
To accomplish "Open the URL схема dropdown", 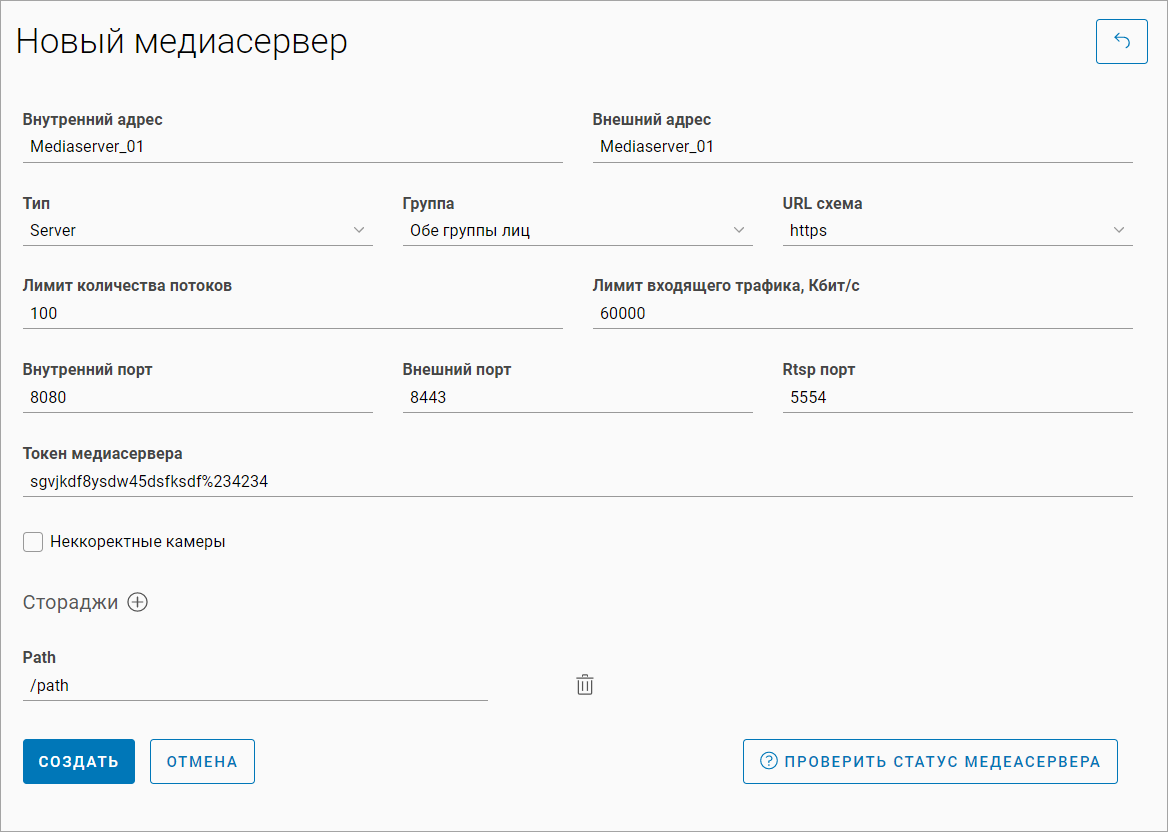I will coord(957,231).
